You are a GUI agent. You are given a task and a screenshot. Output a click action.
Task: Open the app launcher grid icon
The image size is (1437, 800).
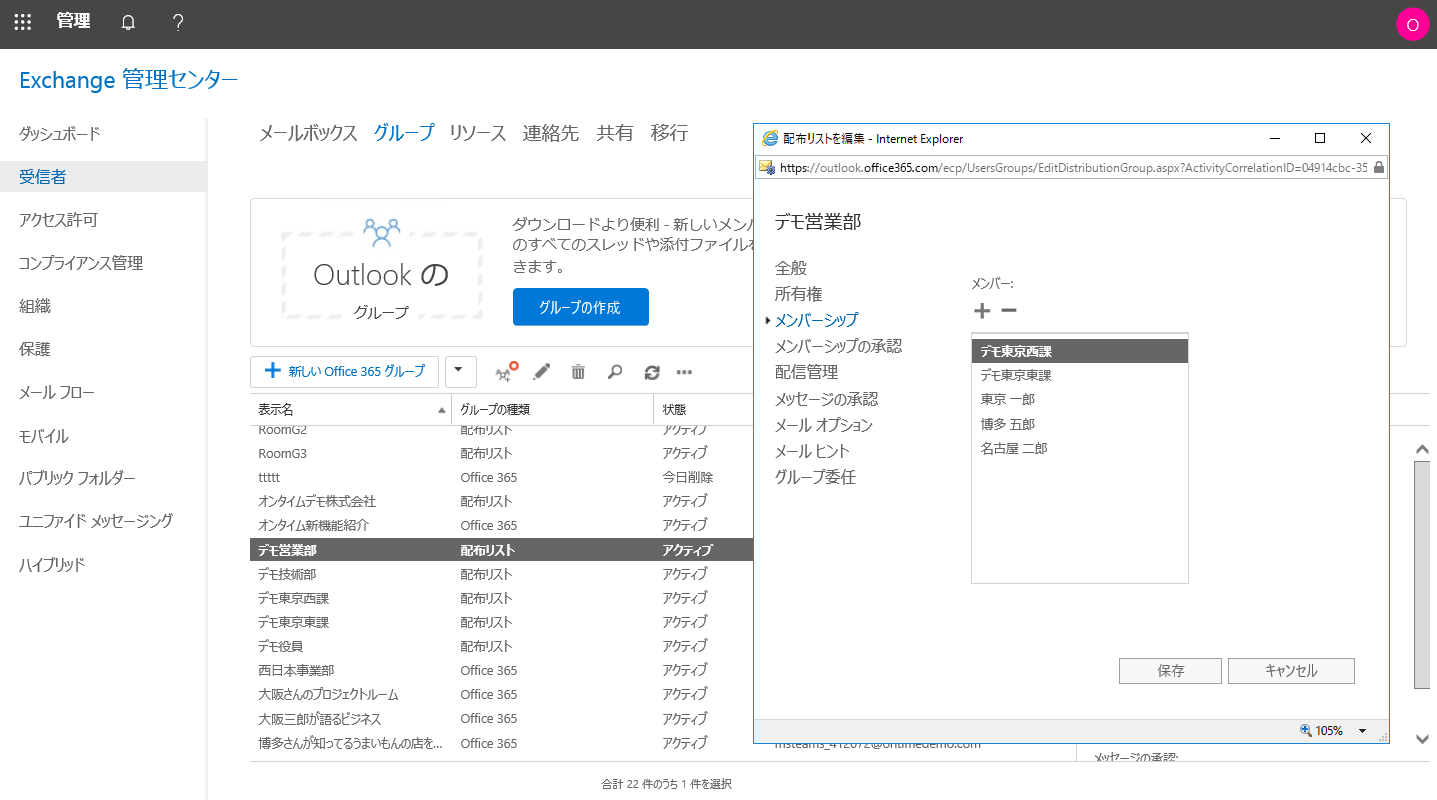[22, 21]
